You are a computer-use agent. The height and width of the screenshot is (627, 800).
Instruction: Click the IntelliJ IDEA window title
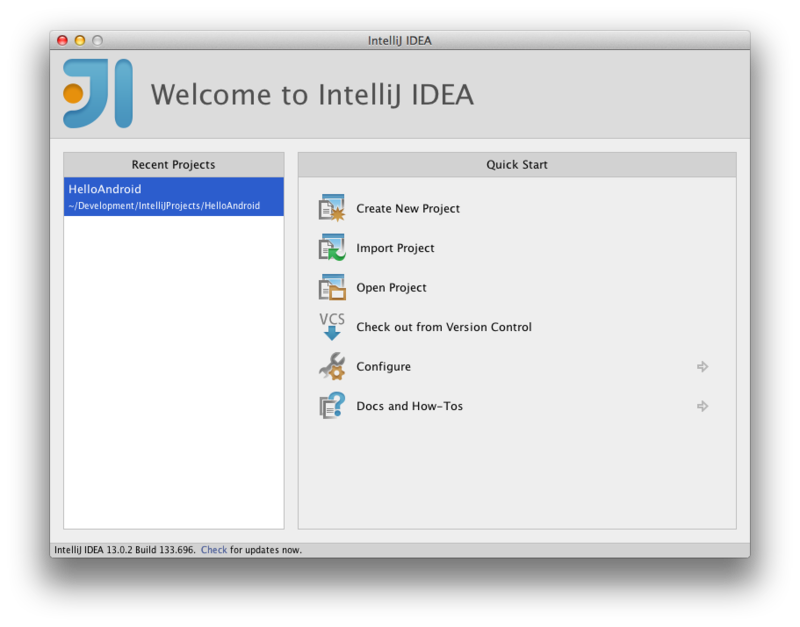pyautogui.click(x=399, y=40)
